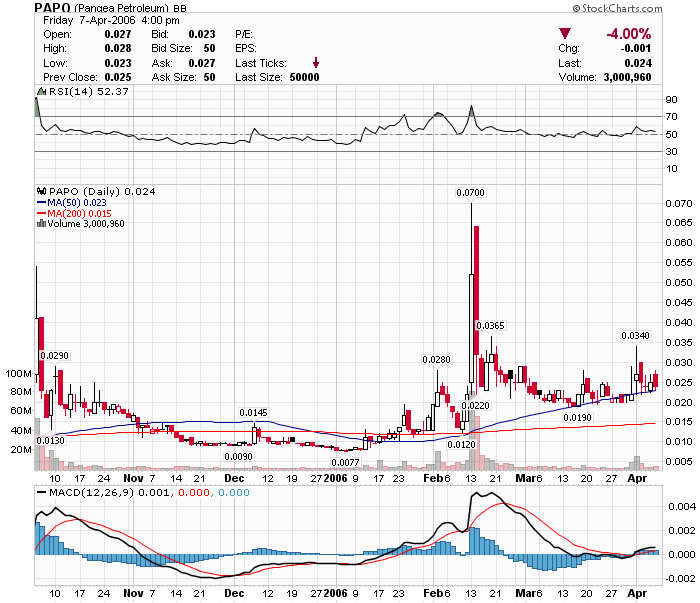Click the High value 0.028
Image resolution: width=700 pixels, height=603 pixels.
pyautogui.click(x=118, y=48)
